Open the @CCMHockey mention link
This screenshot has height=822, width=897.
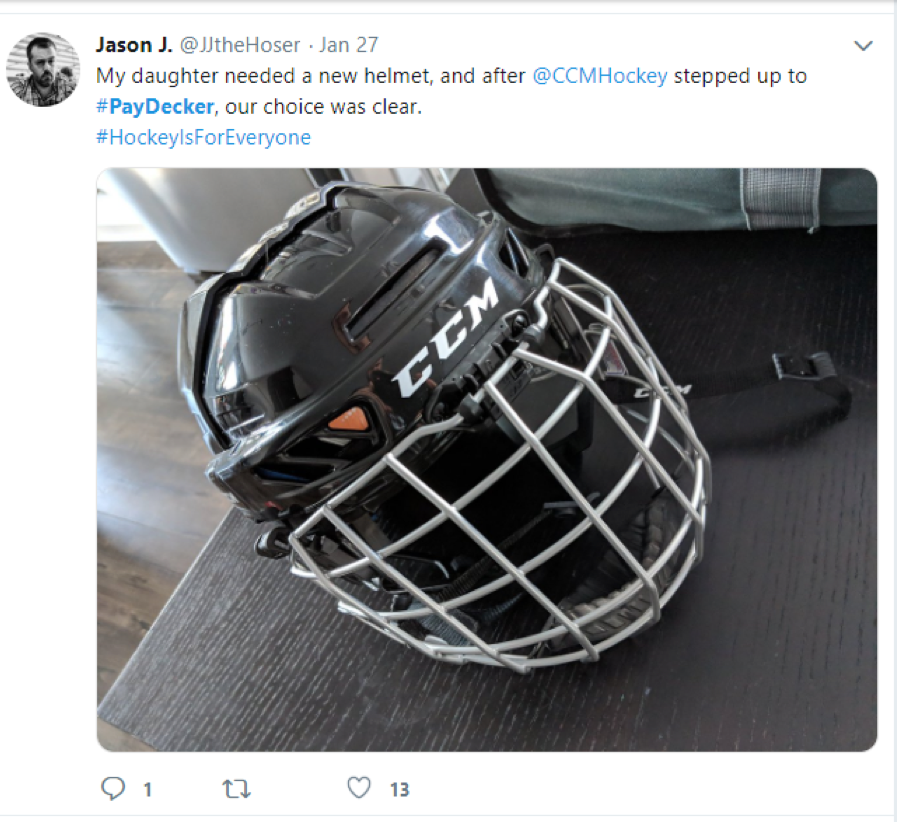click(600, 76)
